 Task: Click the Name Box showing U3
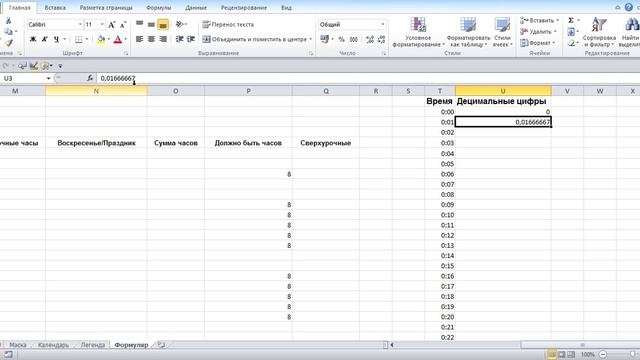tap(24, 78)
